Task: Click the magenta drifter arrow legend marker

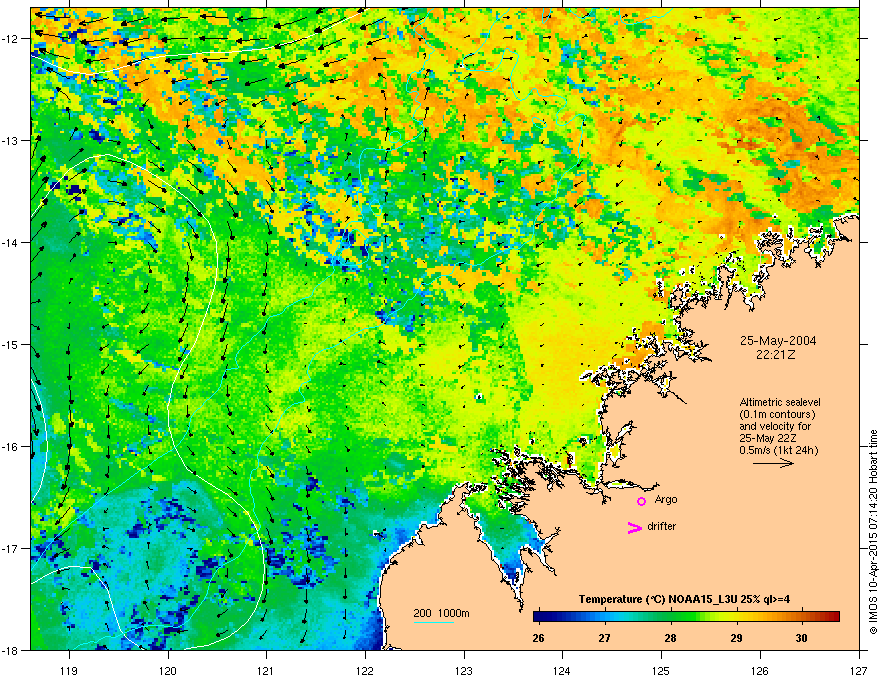Action: coord(634,527)
